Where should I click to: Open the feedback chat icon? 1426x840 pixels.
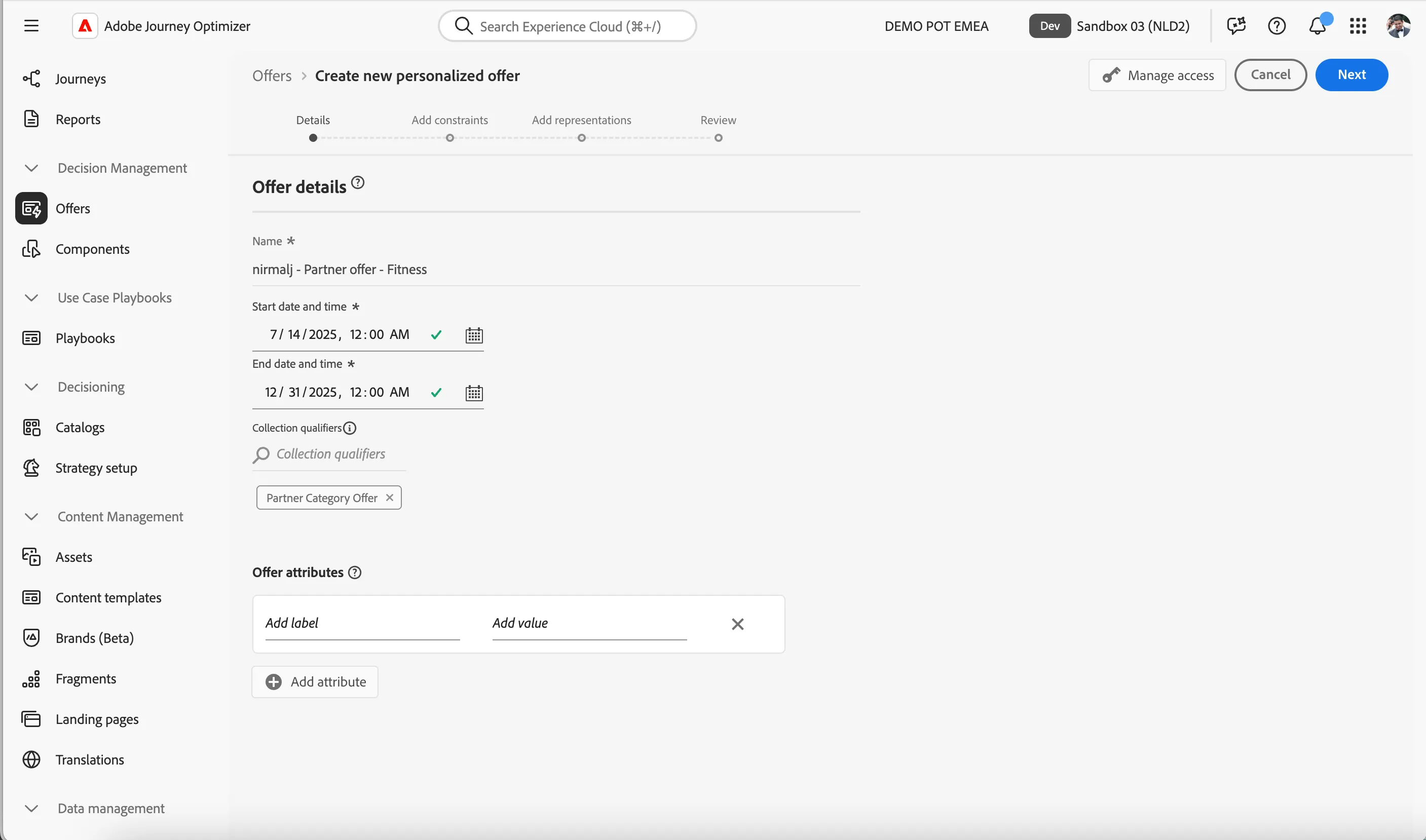(x=1236, y=26)
